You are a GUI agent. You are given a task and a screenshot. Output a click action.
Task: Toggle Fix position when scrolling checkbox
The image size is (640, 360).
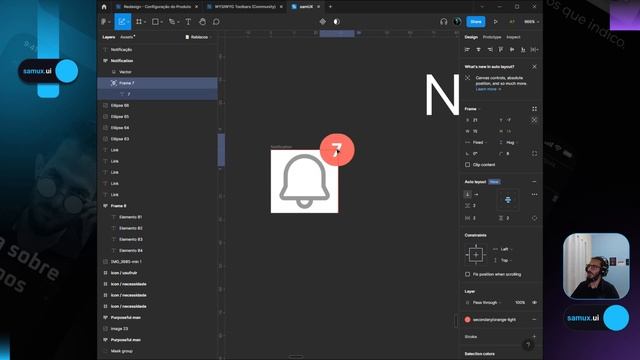(467, 274)
